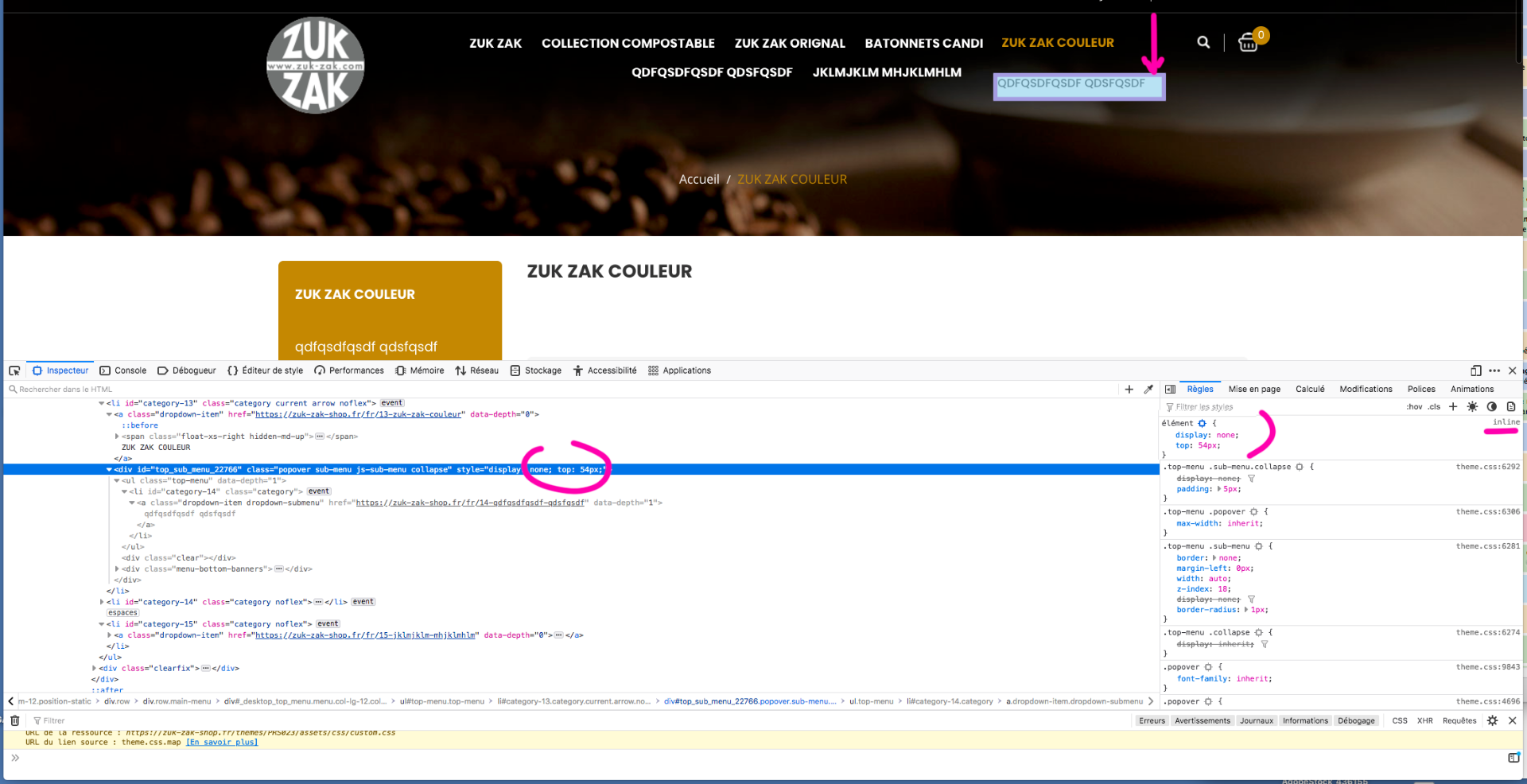Expand the div clearfix node
1527x784 pixels.
(94, 669)
